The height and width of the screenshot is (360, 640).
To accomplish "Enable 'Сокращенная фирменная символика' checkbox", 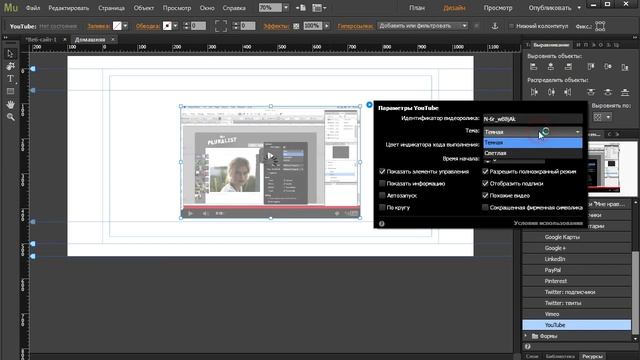I will (485, 207).
